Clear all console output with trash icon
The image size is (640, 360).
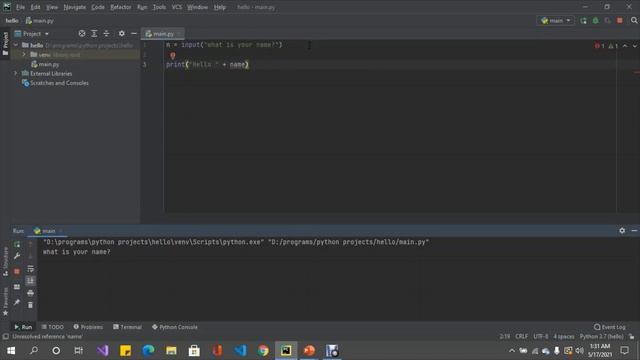pyautogui.click(x=31, y=305)
